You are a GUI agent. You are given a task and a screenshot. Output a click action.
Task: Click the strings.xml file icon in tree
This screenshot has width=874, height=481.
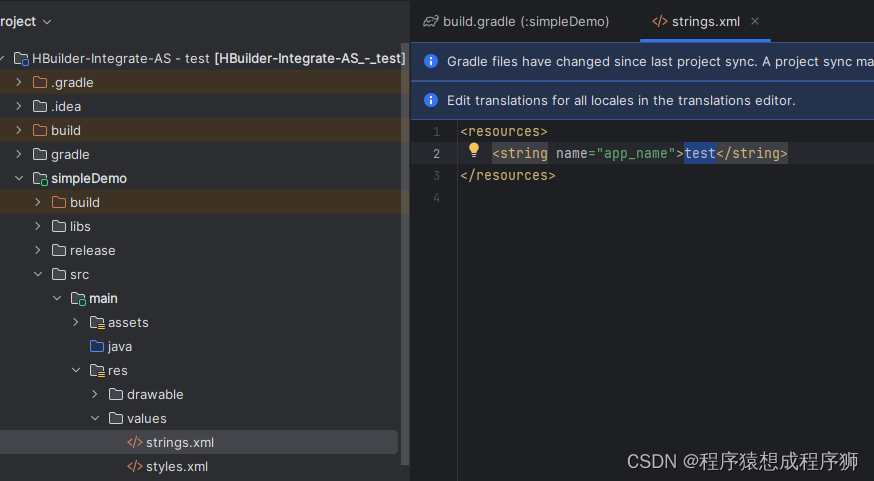pos(134,442)
